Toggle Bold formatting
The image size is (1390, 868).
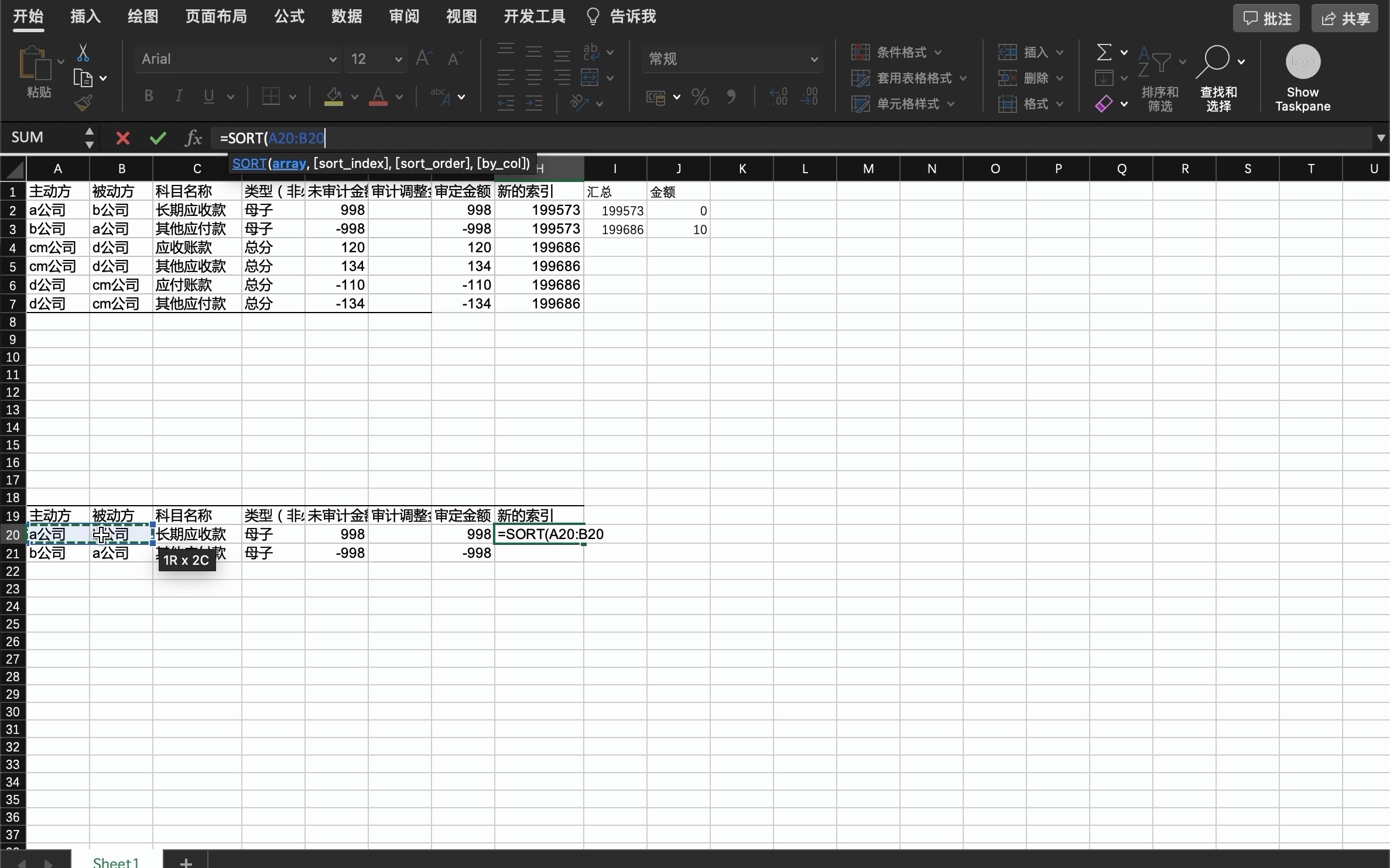(x=149, y=96)
